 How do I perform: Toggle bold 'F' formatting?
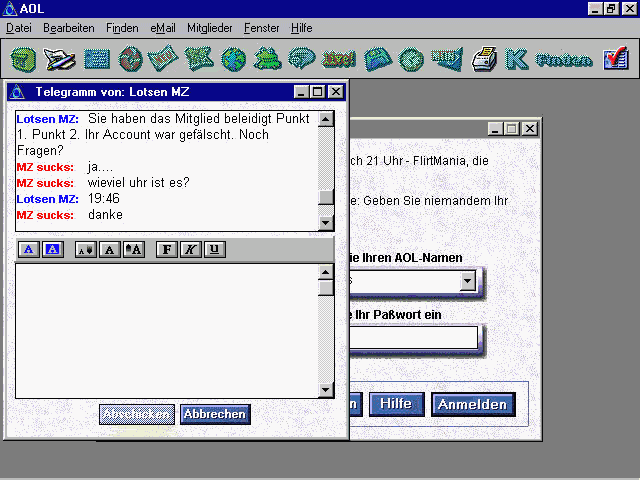[167, 249]
